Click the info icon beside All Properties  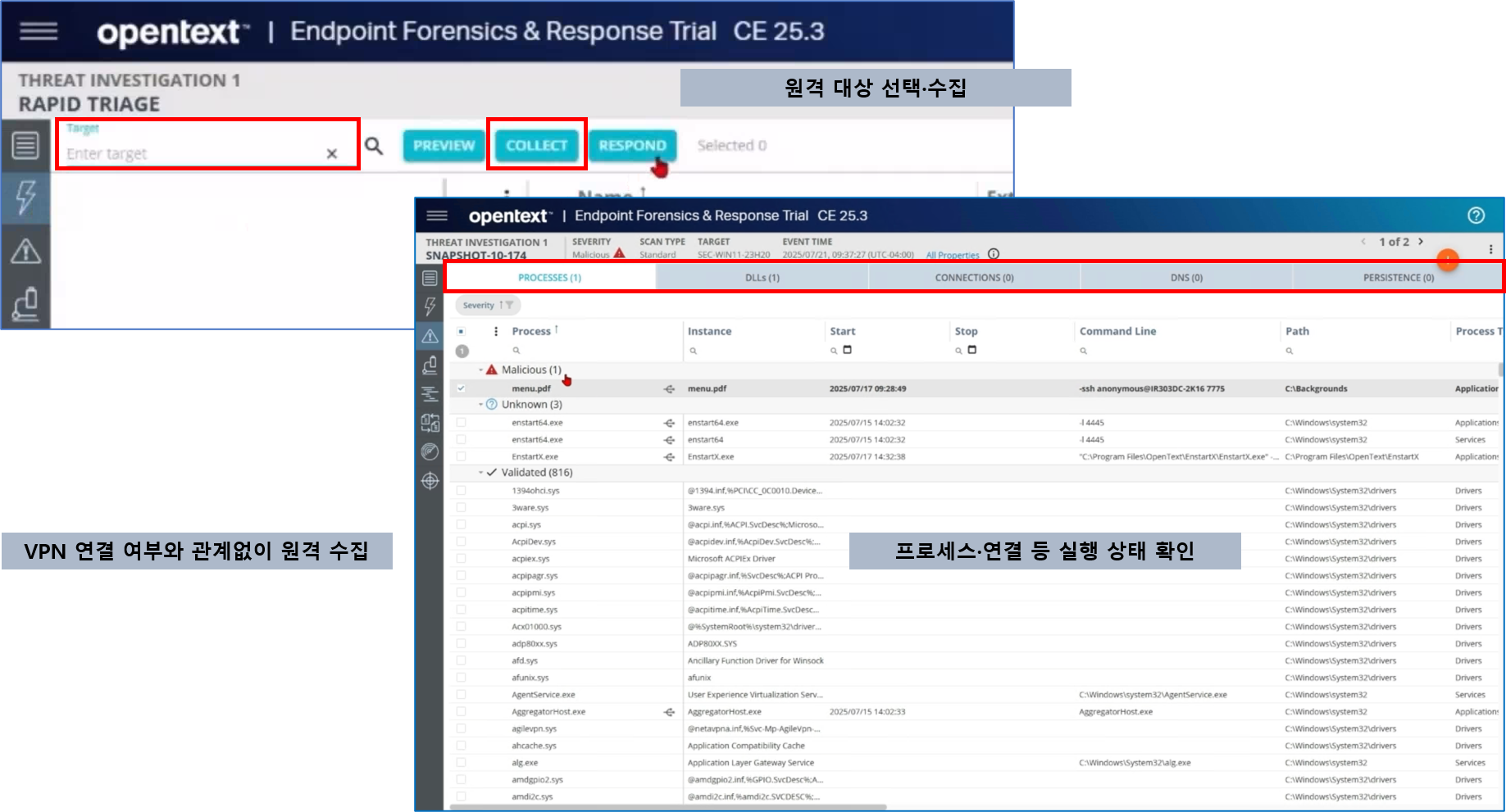994,254
